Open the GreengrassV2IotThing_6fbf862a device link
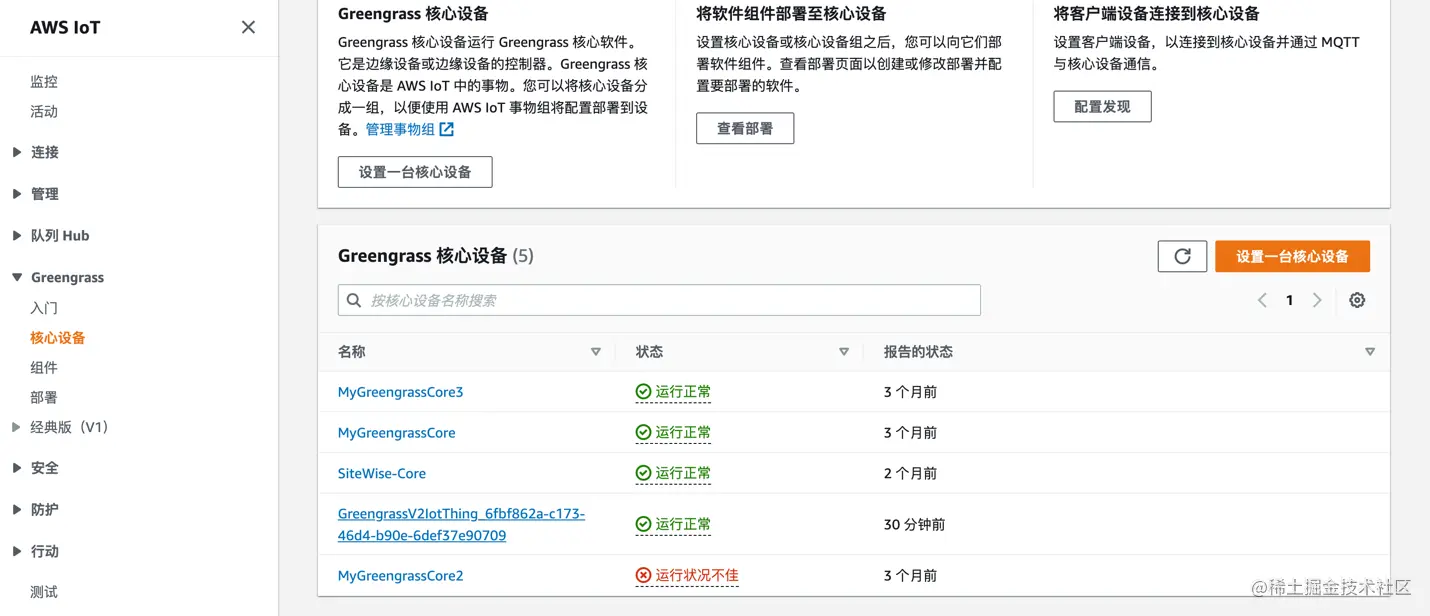Viewport: 1430px width, 616px height. tap(461, 524)
